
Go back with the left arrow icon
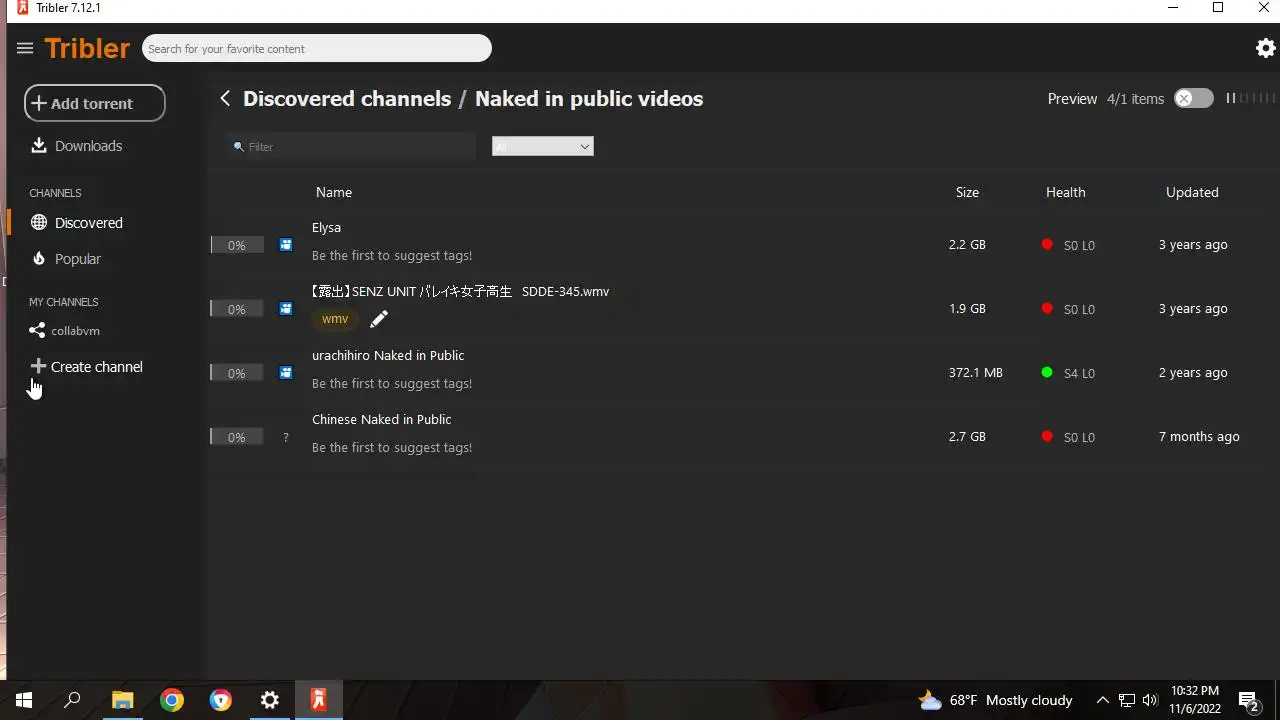point(225,98)
